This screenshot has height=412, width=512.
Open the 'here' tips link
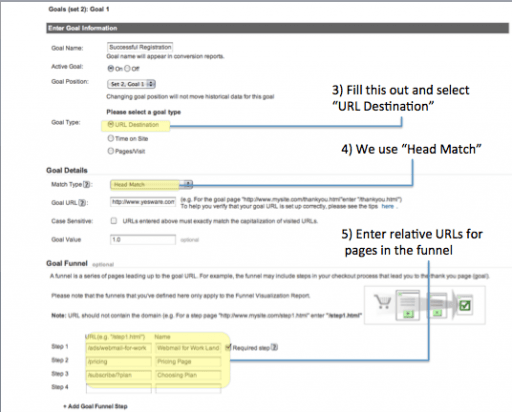[x=387, y=206]
